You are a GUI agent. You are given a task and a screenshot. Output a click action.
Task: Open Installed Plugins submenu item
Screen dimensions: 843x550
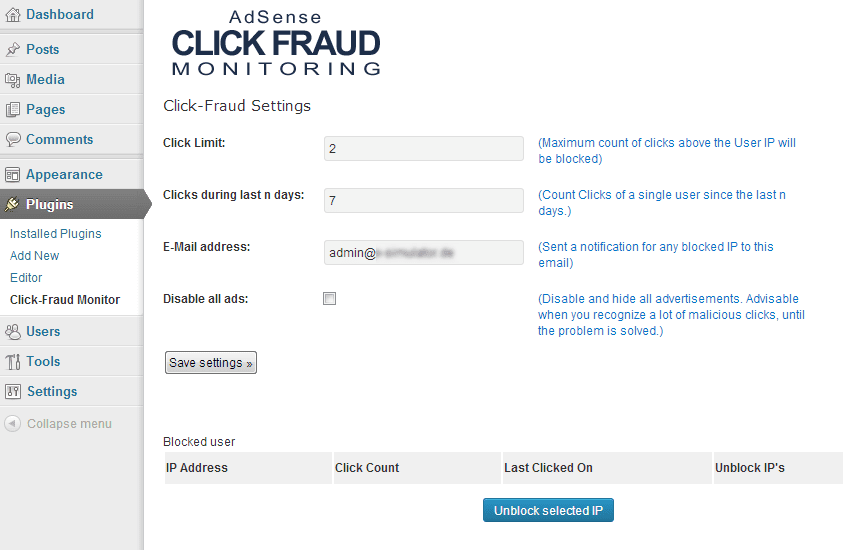(x=56, y=234)
